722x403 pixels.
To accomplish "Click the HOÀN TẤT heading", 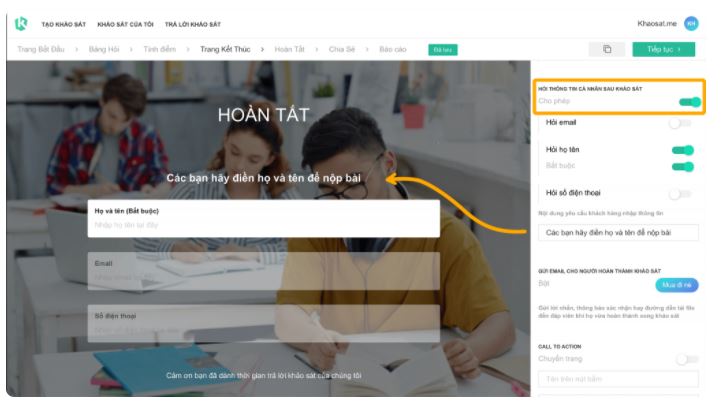I will coord(263,115).
